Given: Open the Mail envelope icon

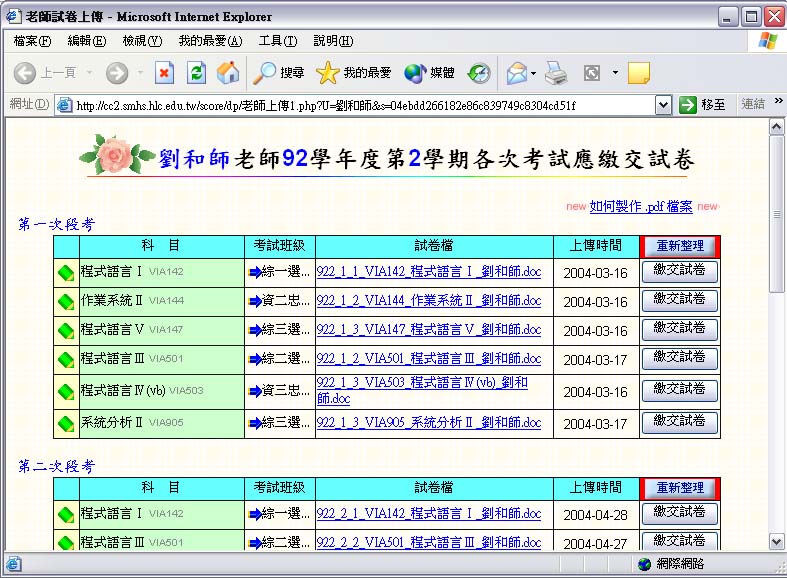Looking at the screenshot, I should pyautogui.click(x=516, y=72).
